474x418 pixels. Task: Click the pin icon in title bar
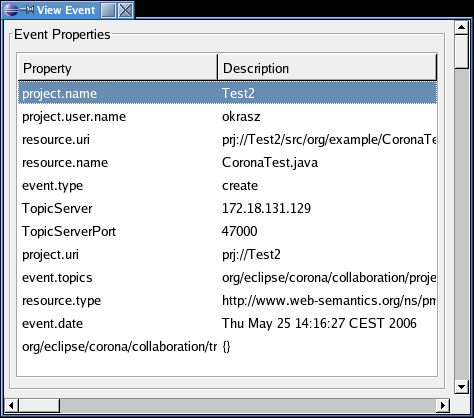(27, 10)
